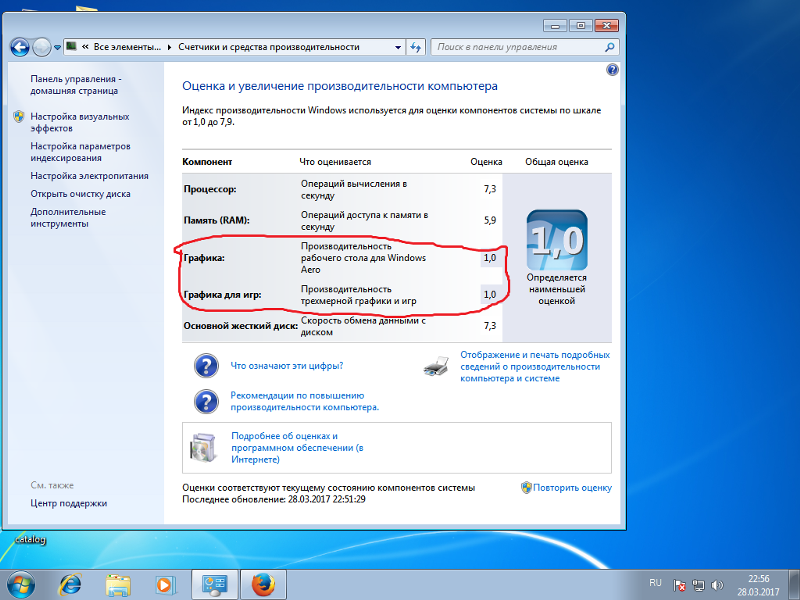Click the shield icon beside 'Повторить оценку'
Image resolution: width=800 pixels, height=600 pixels.
pos(526,487)
